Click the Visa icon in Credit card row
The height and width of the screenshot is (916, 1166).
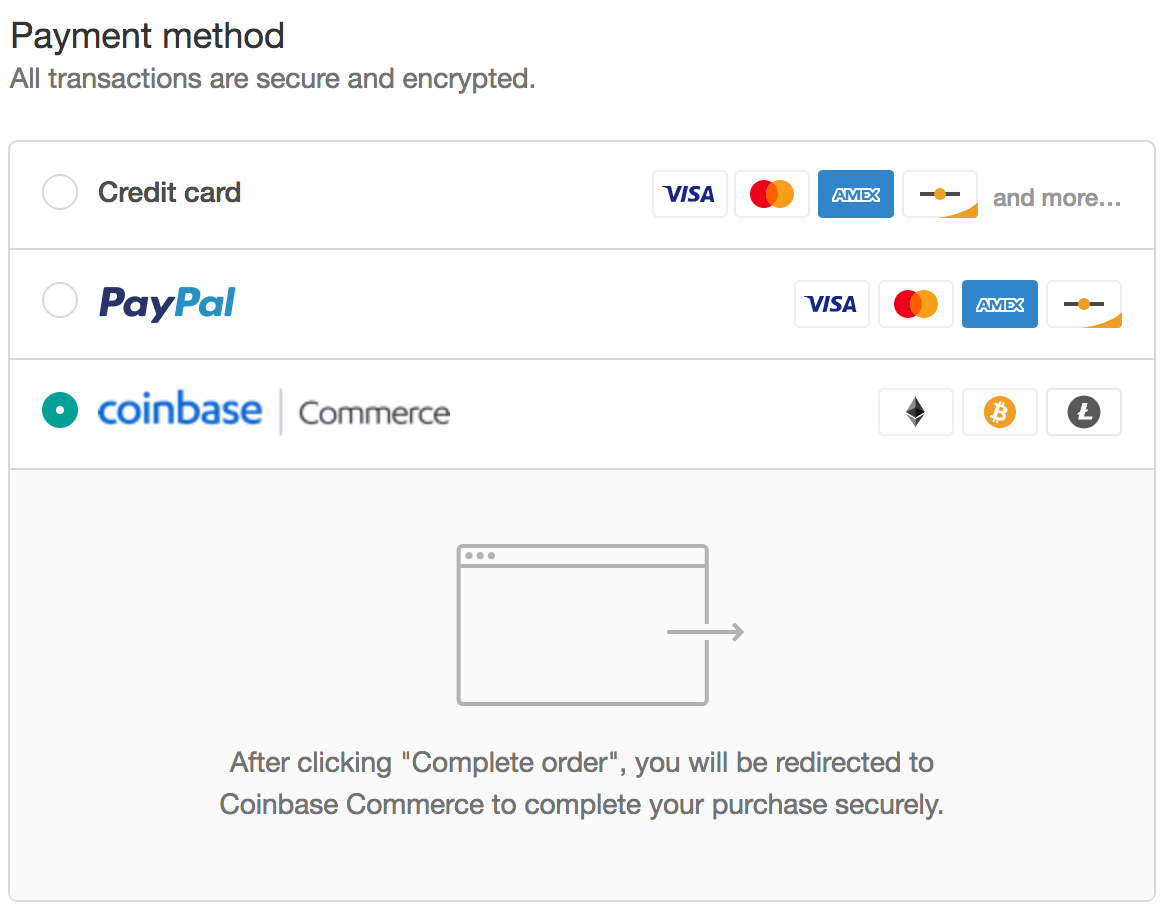[x=689, y=194]
